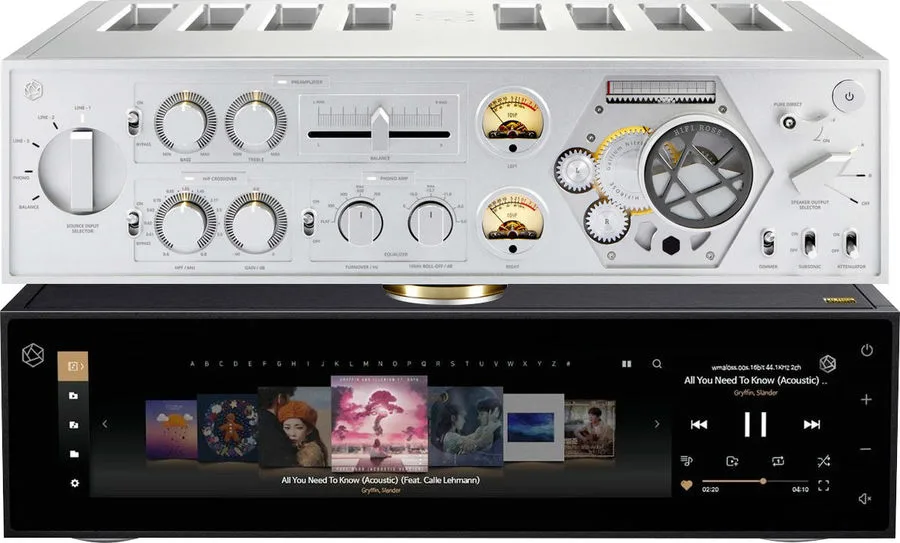Screen dimensions: 900x543
Task: Click the Treble knob
Action: pyautogui.click(x=256, y=122)
